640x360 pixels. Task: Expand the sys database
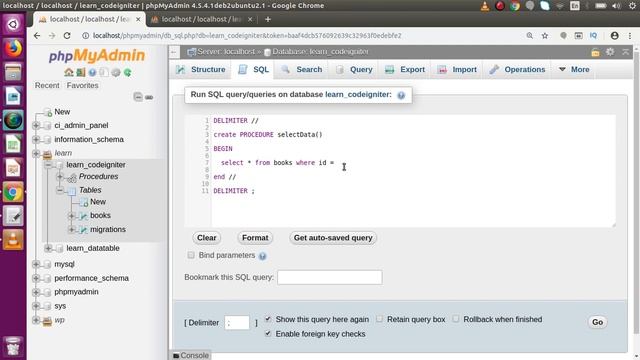click(x=36, y=306)
